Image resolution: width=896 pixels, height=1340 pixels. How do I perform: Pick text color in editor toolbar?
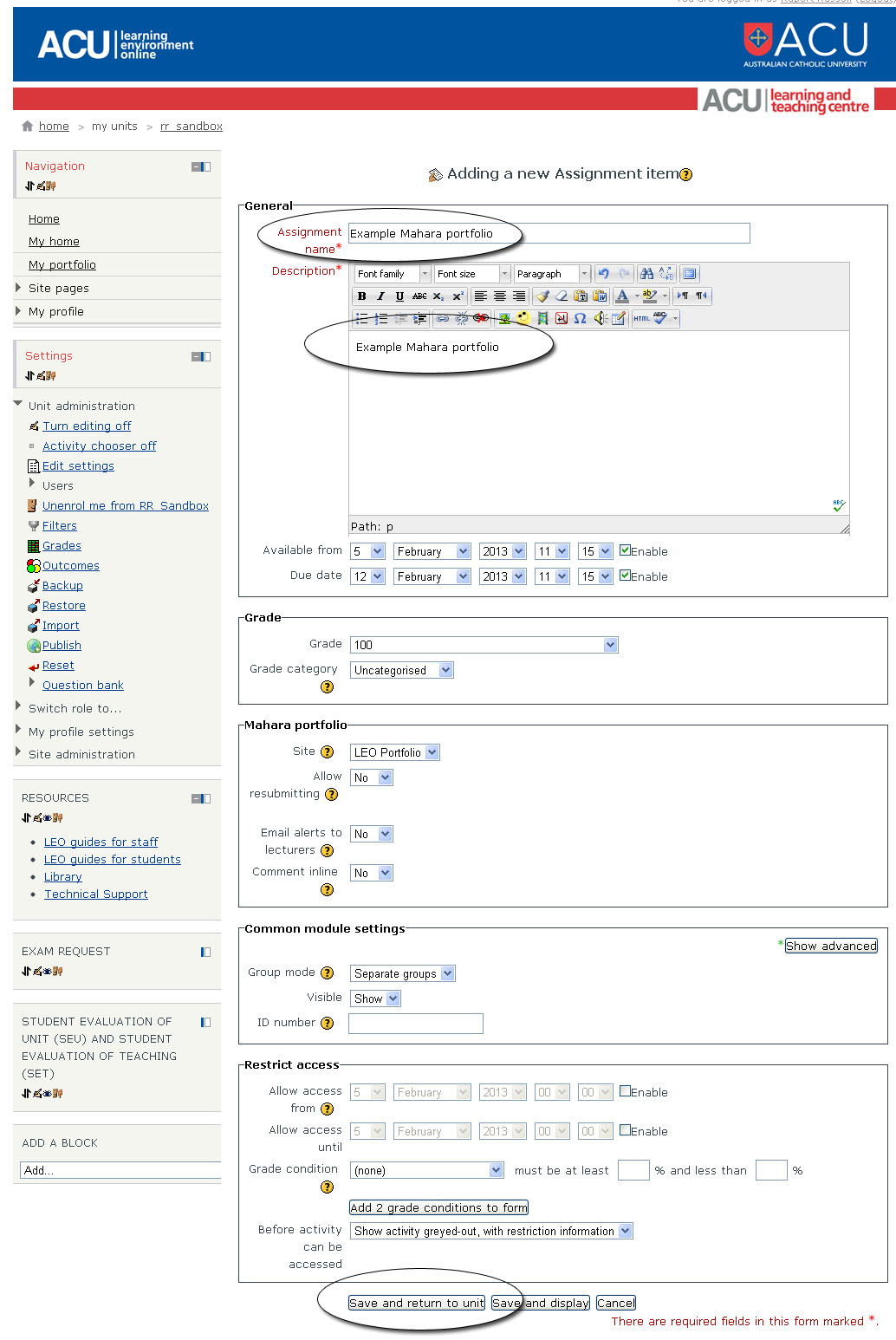621,296
